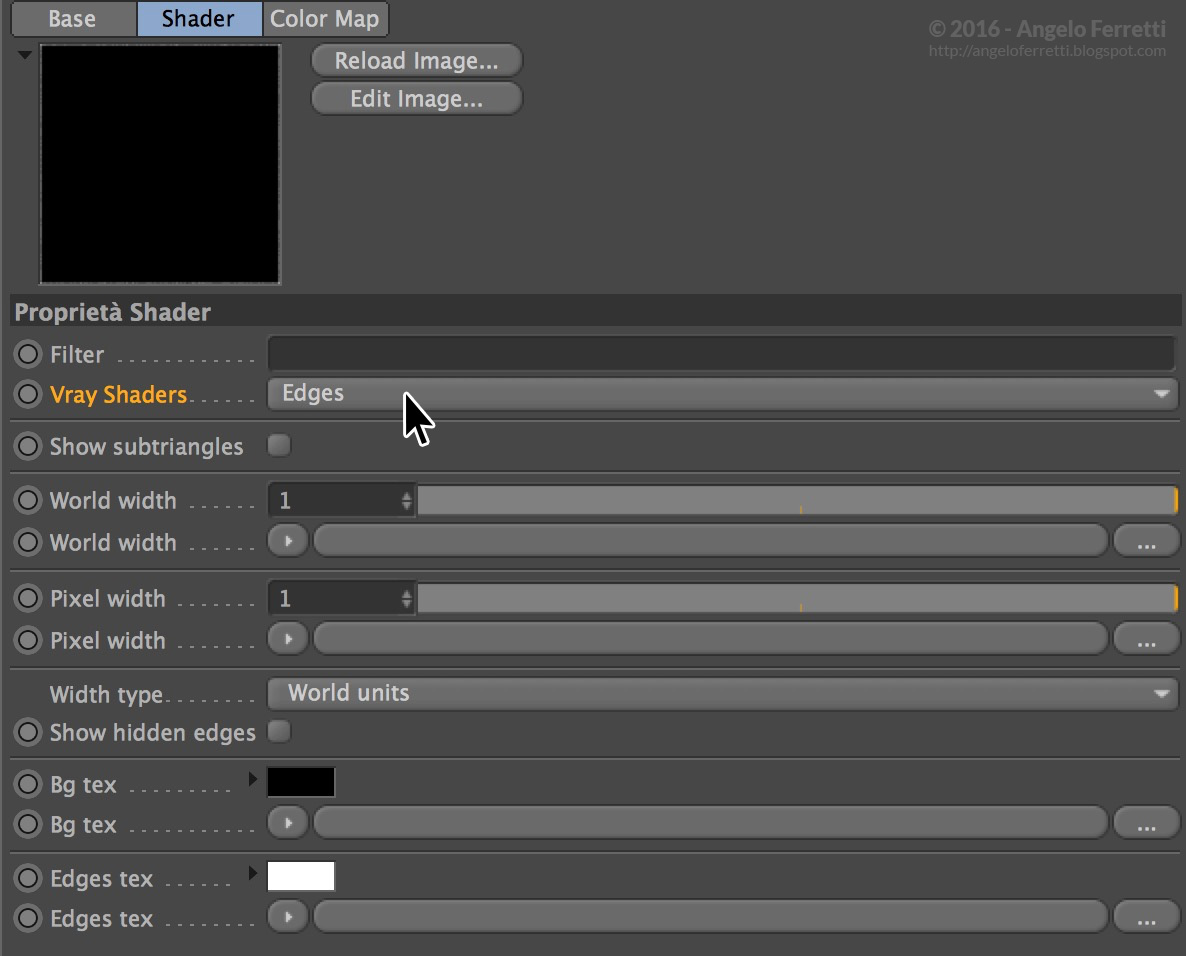1186x956 pixels.
Task: Click the World width texture link bar
Action: point(710,542)
